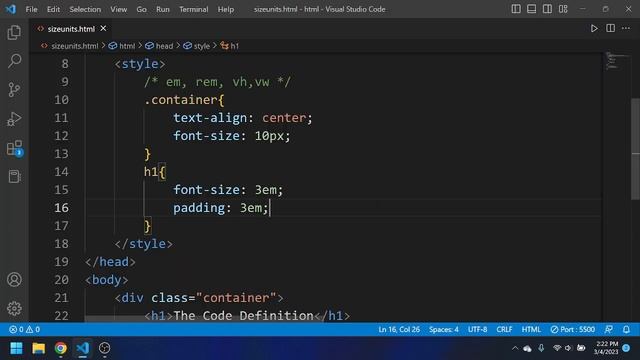The height and width of the screenshot is (360, 640).
Task: Click line number 16 in gutter
Action: point(61,208)
